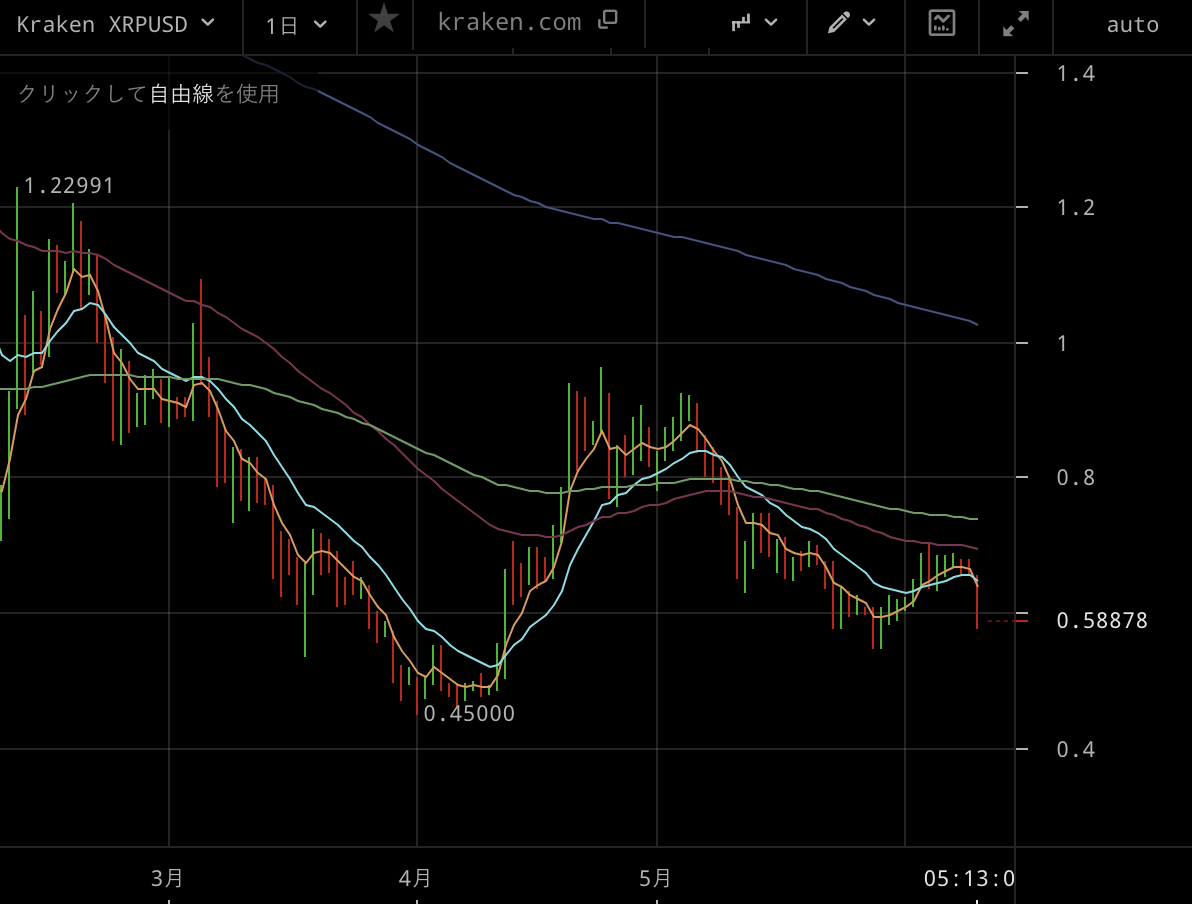Click the 0.45000 low price label
The height and width of the screenshot is (904, 1192).
click(x=469, y=714)
